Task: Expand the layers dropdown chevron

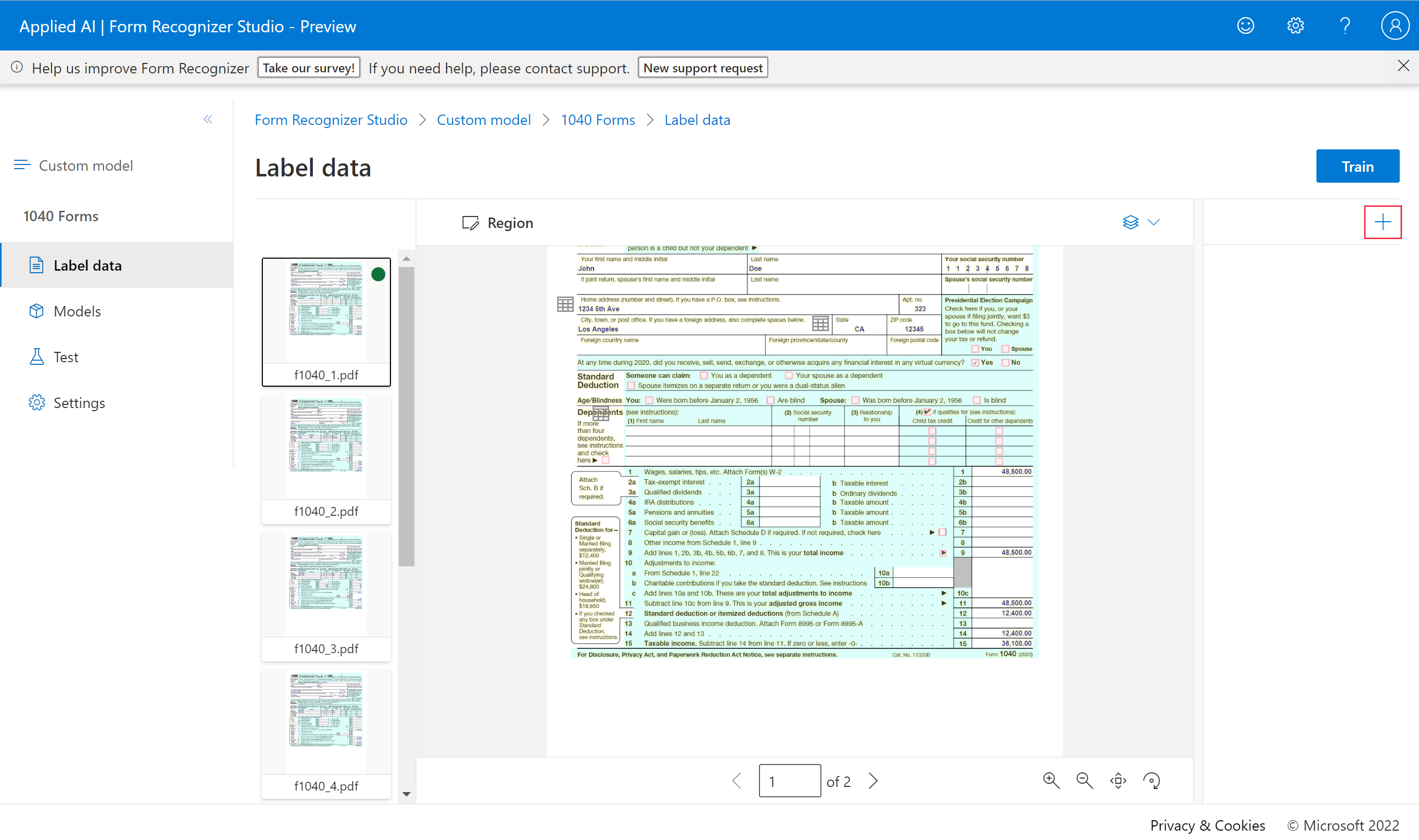Action: pyautogui.click(x=1154, y=222)
